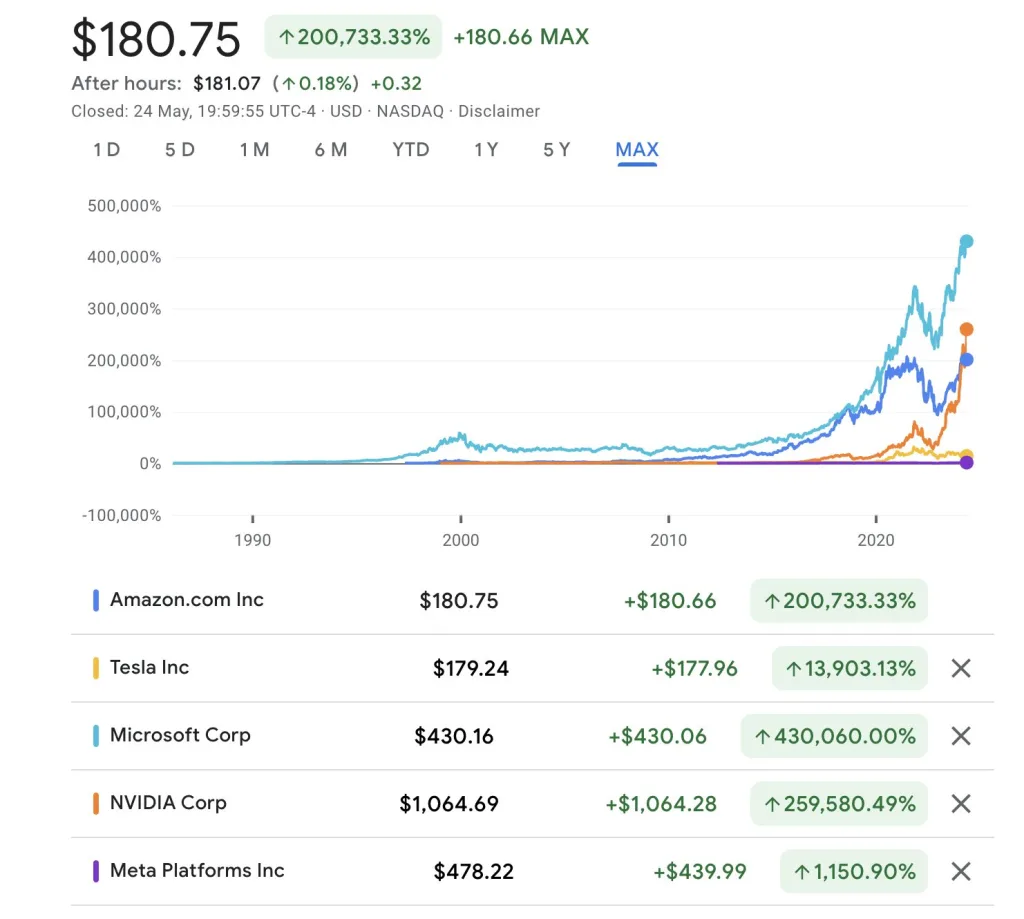The width and height of the screenshot is (1024, 919).
Task: Remove Tesla Inc from comparison
Action: coord(960,669)
